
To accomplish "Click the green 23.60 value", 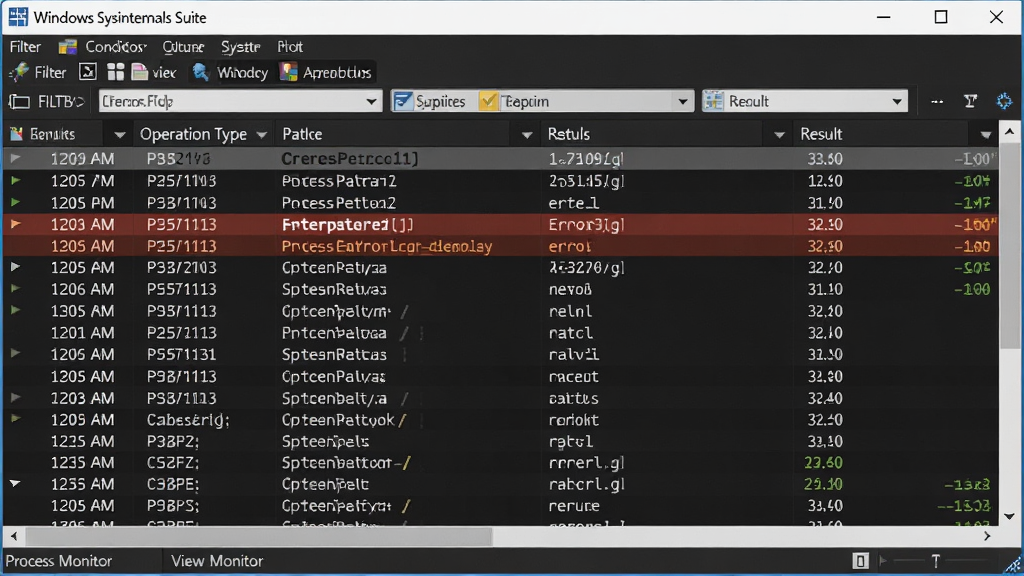I will click(823, 462).
